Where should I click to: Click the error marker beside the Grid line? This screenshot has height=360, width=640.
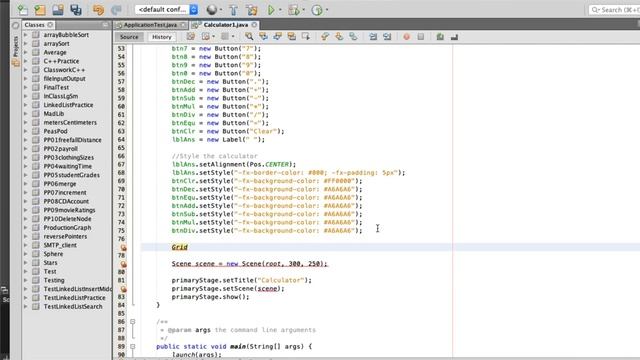coord(123,247)
